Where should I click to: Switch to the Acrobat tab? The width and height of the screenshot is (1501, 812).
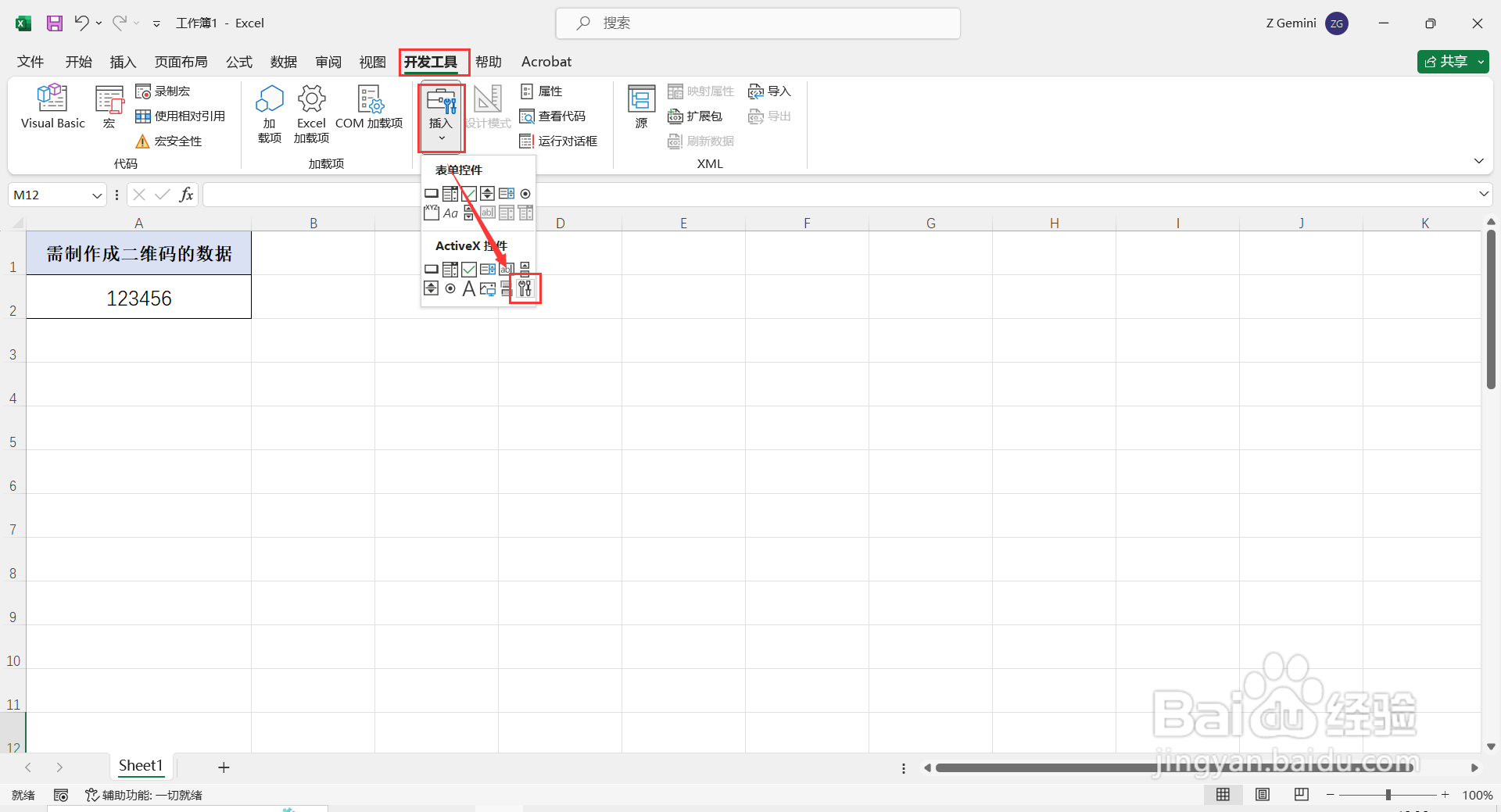pos(546,62)
